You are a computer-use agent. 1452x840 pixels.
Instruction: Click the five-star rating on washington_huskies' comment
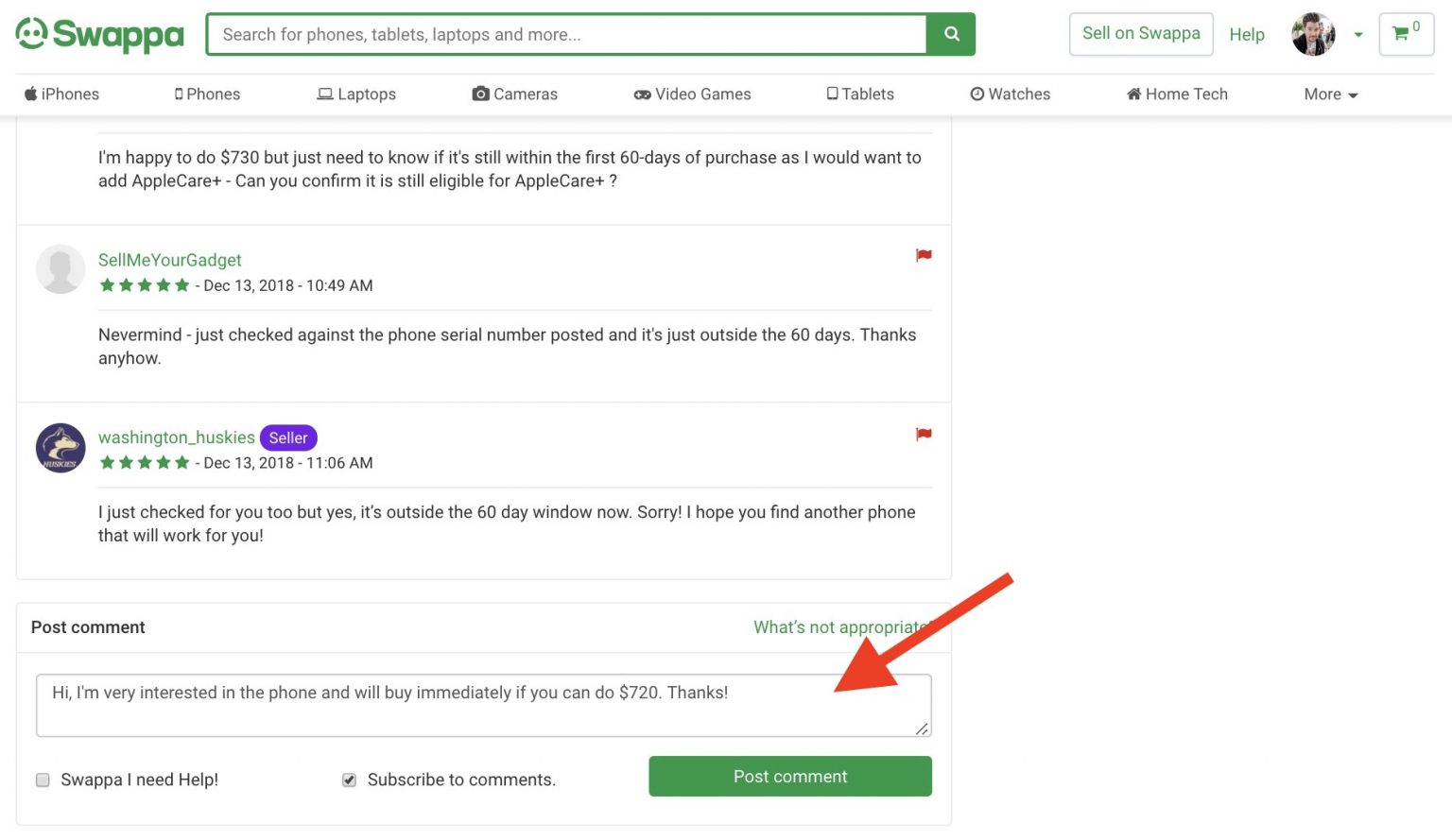(144, 462)
